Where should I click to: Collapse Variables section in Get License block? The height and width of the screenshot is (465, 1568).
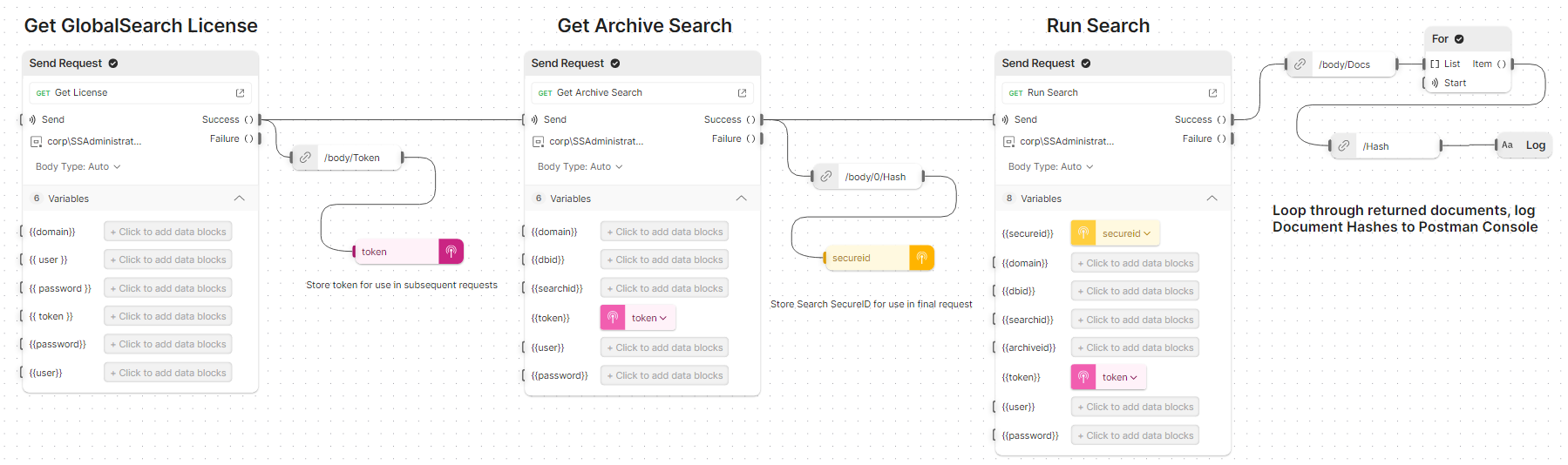(239, 199)
